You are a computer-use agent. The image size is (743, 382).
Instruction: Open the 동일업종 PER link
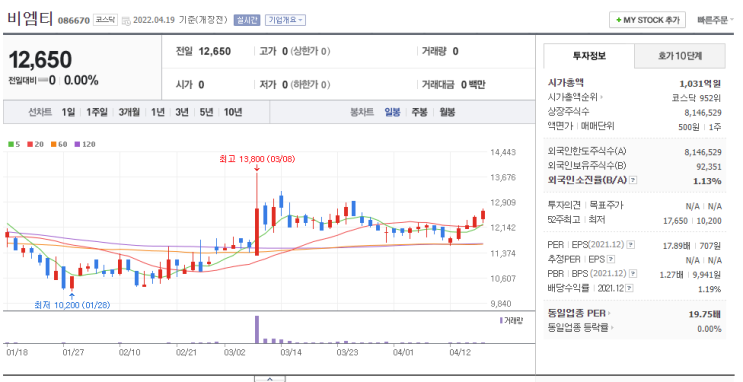tap(579, 313)
